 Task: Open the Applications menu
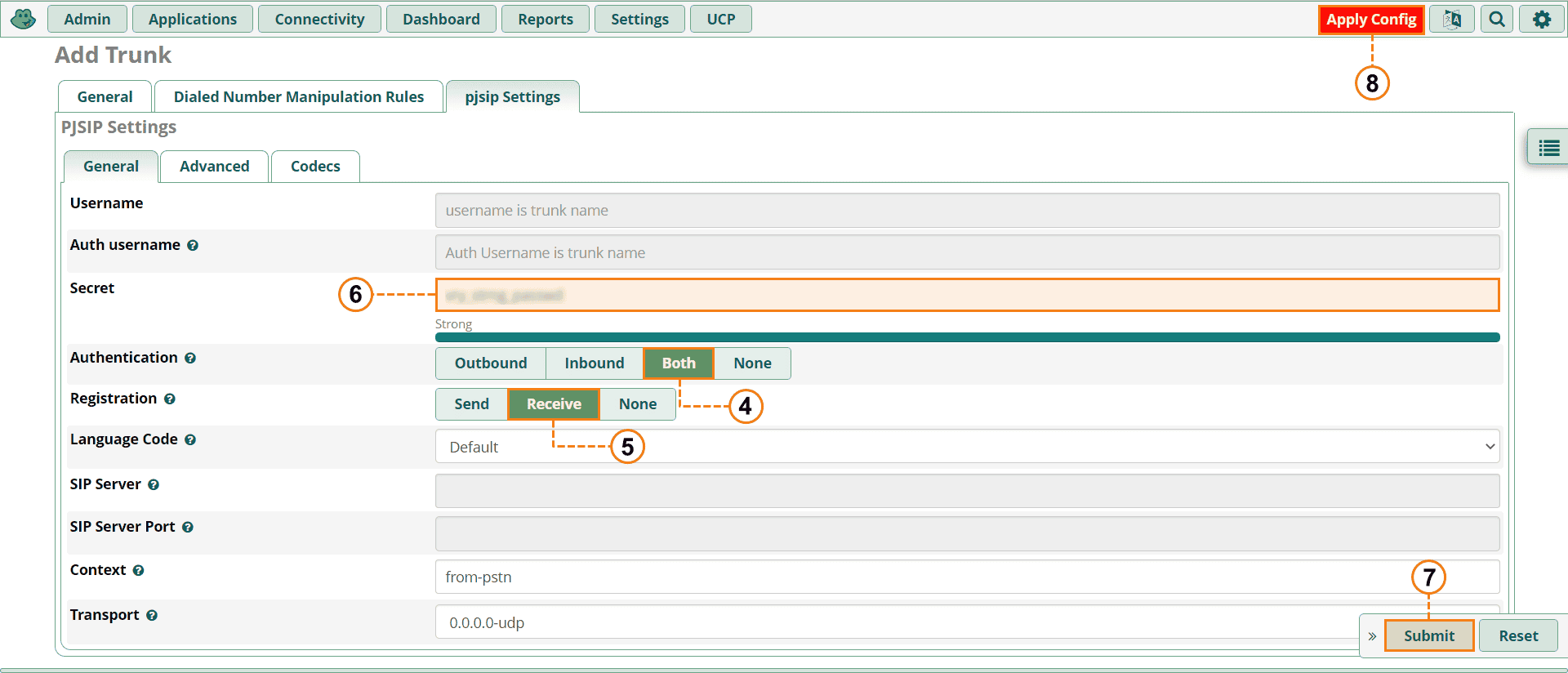(x=193, y=19)
